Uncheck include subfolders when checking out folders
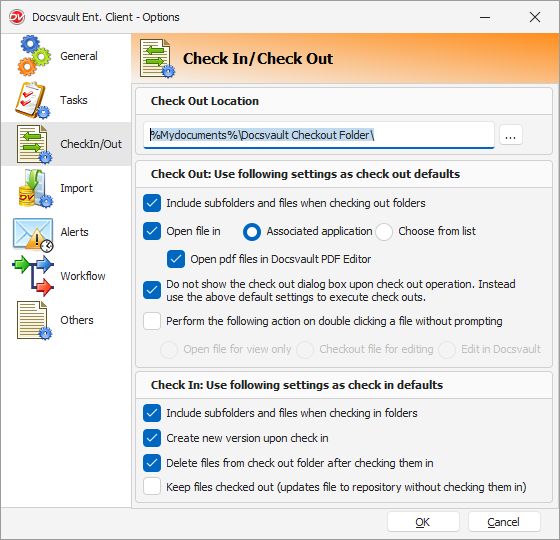The height and width of the screenshot is (540, 560). 152,203
